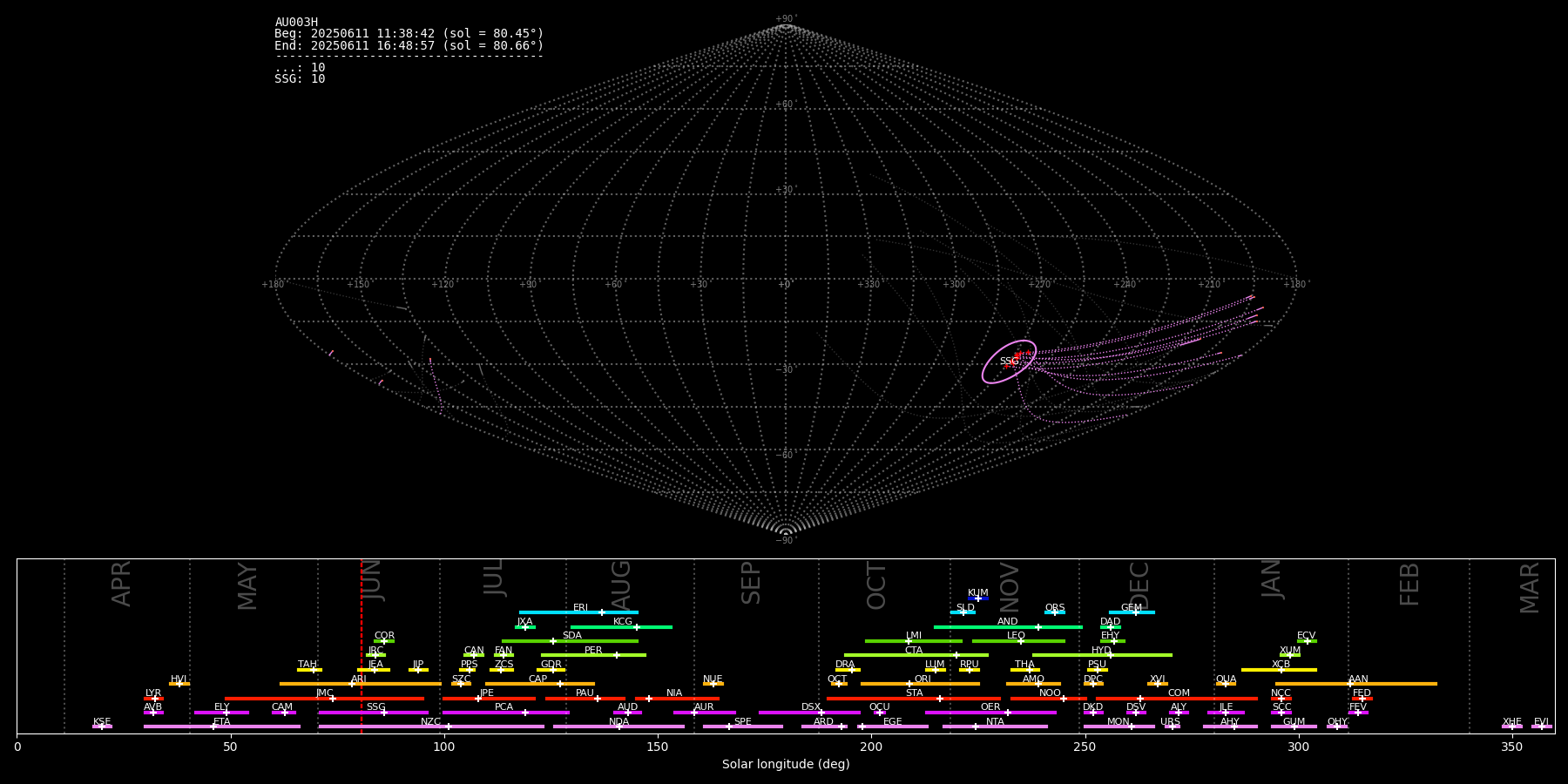Click the GEM shower label
Screen dimensions: 1568x784
point(1131,608)
